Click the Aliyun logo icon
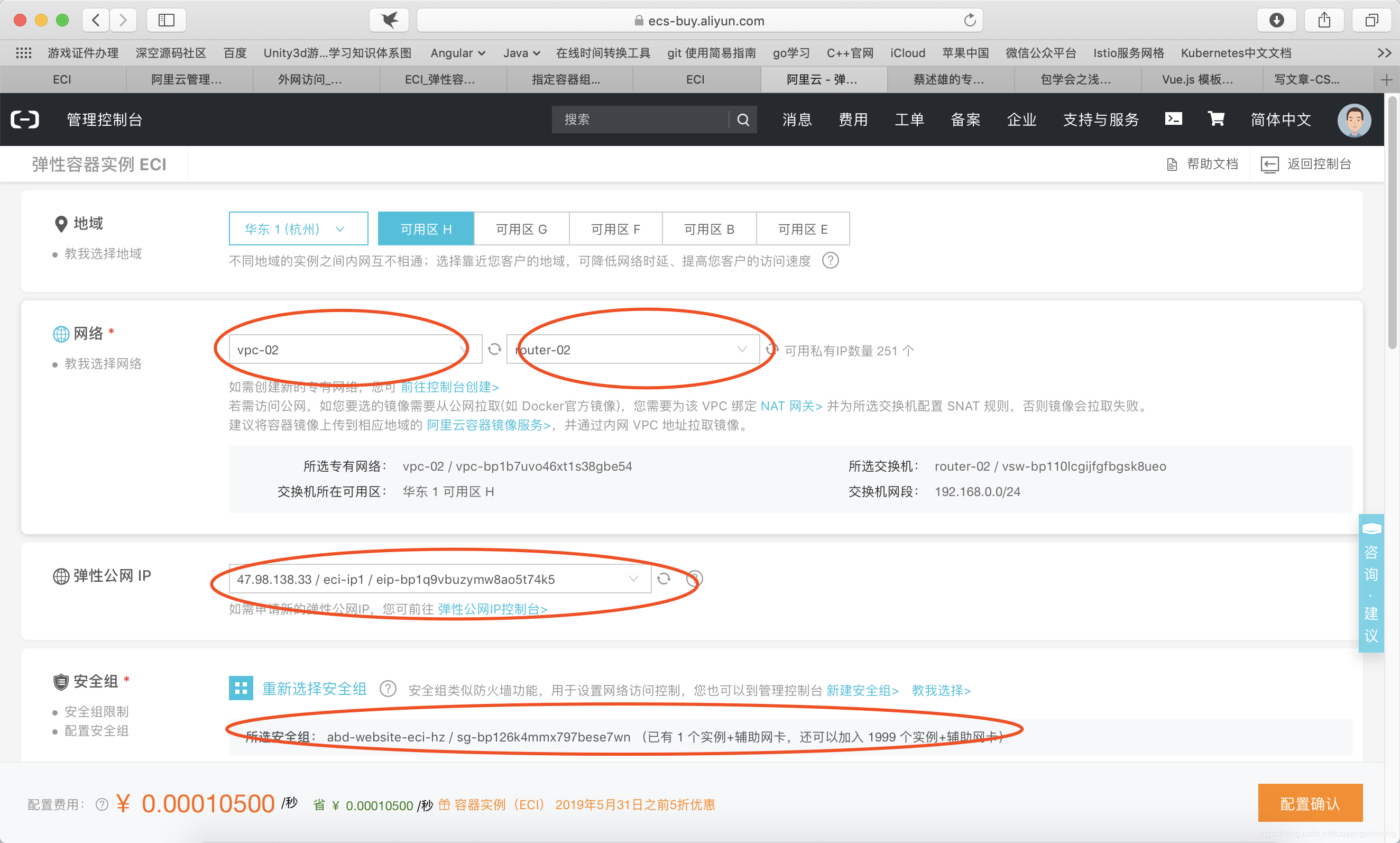 pyautogui.click(x=25, y=120)
